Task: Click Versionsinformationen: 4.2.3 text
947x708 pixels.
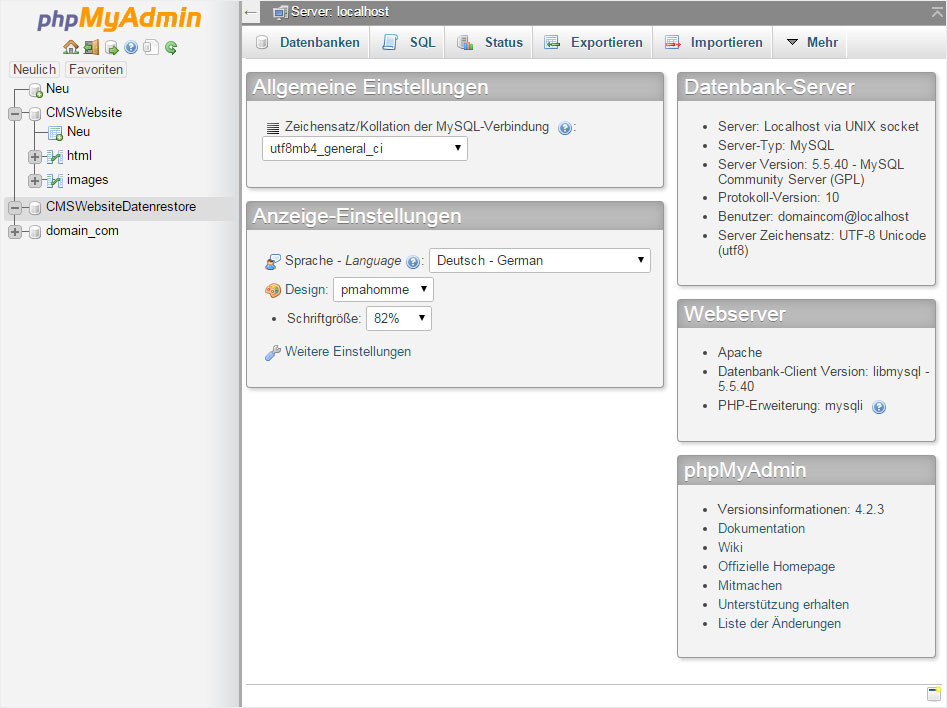Action: (x=801, y=510)
